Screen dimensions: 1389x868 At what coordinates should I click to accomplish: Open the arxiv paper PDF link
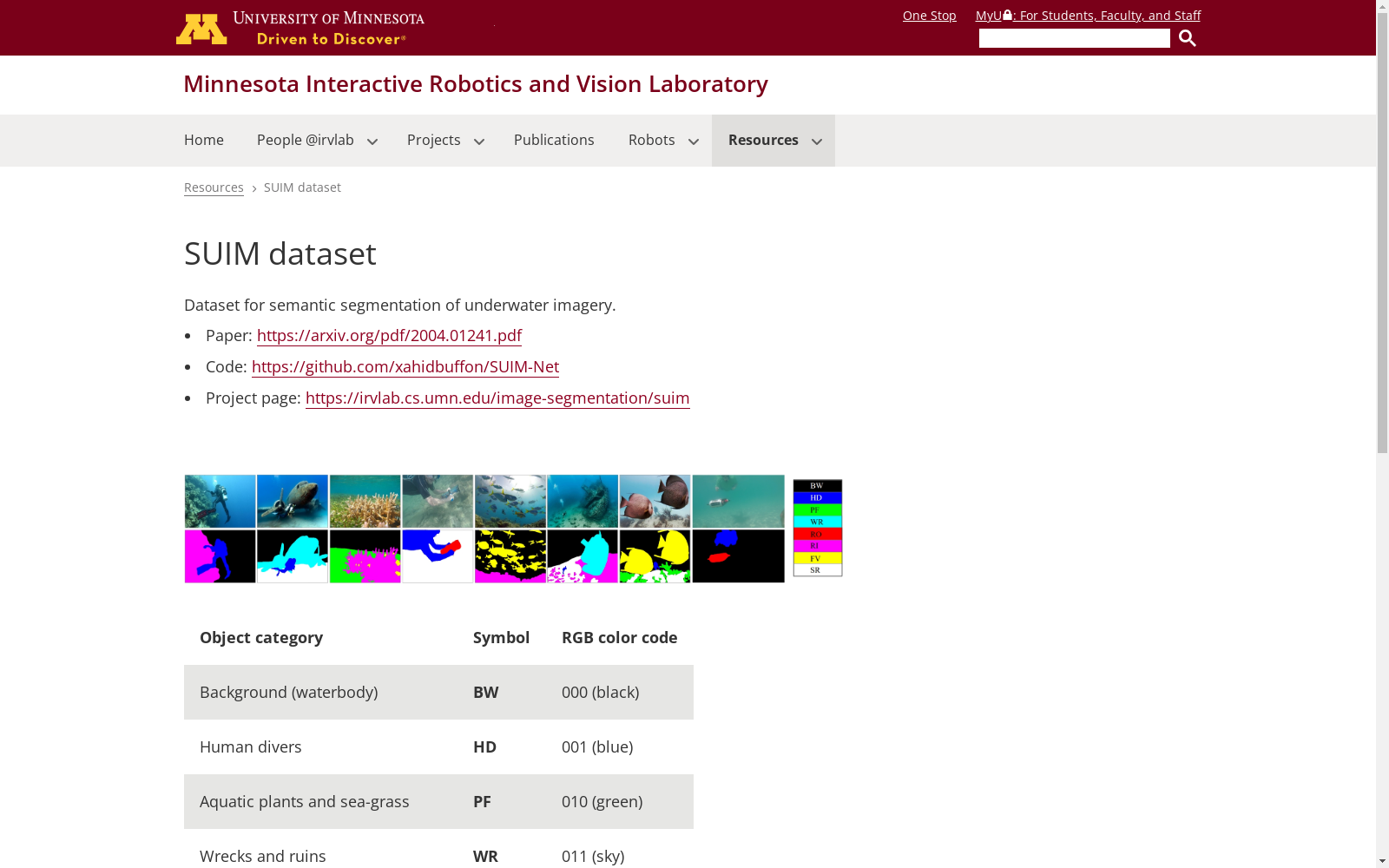coord(389,335)
